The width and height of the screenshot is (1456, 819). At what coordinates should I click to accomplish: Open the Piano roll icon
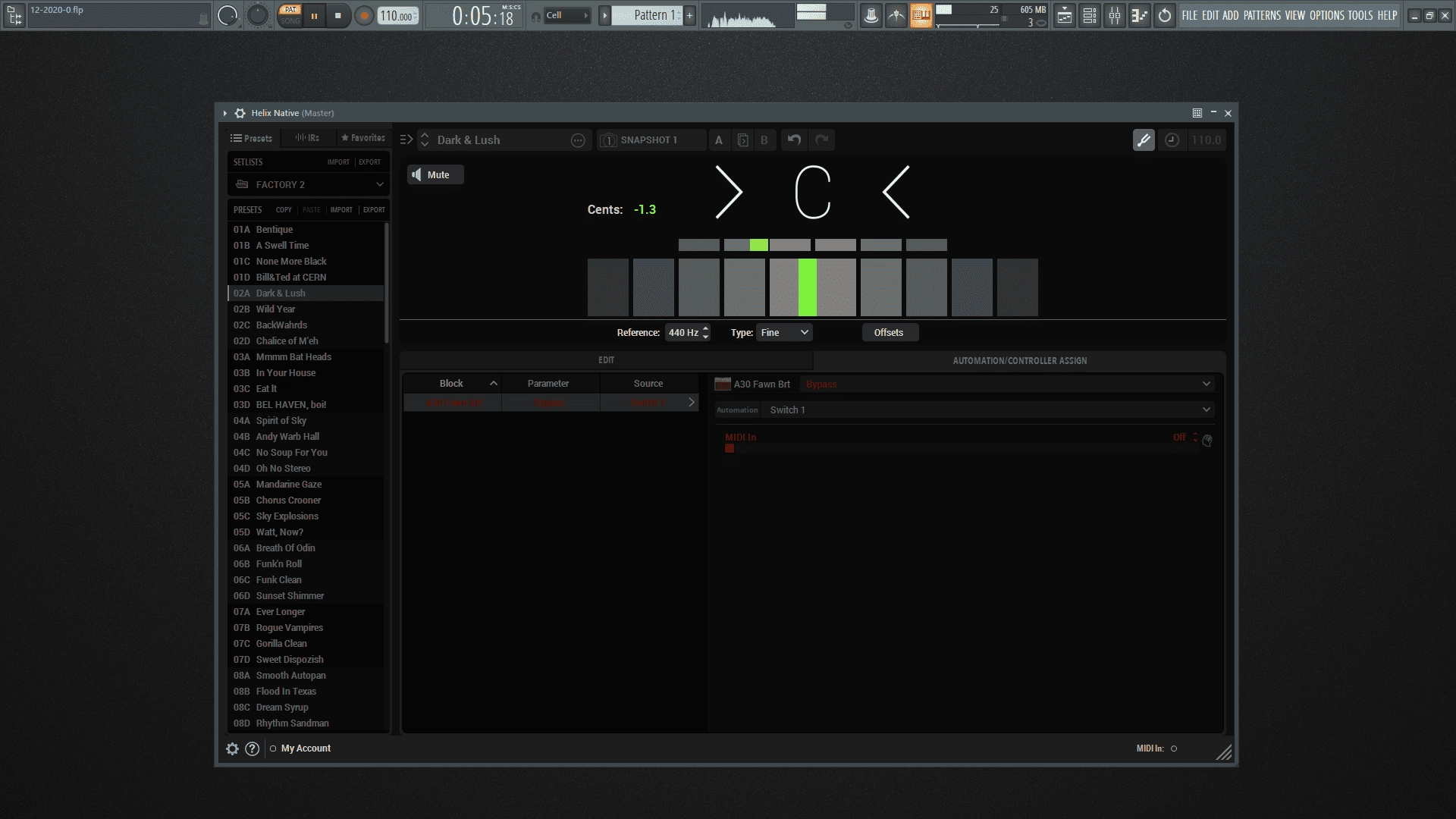(x=1140, y=15)
